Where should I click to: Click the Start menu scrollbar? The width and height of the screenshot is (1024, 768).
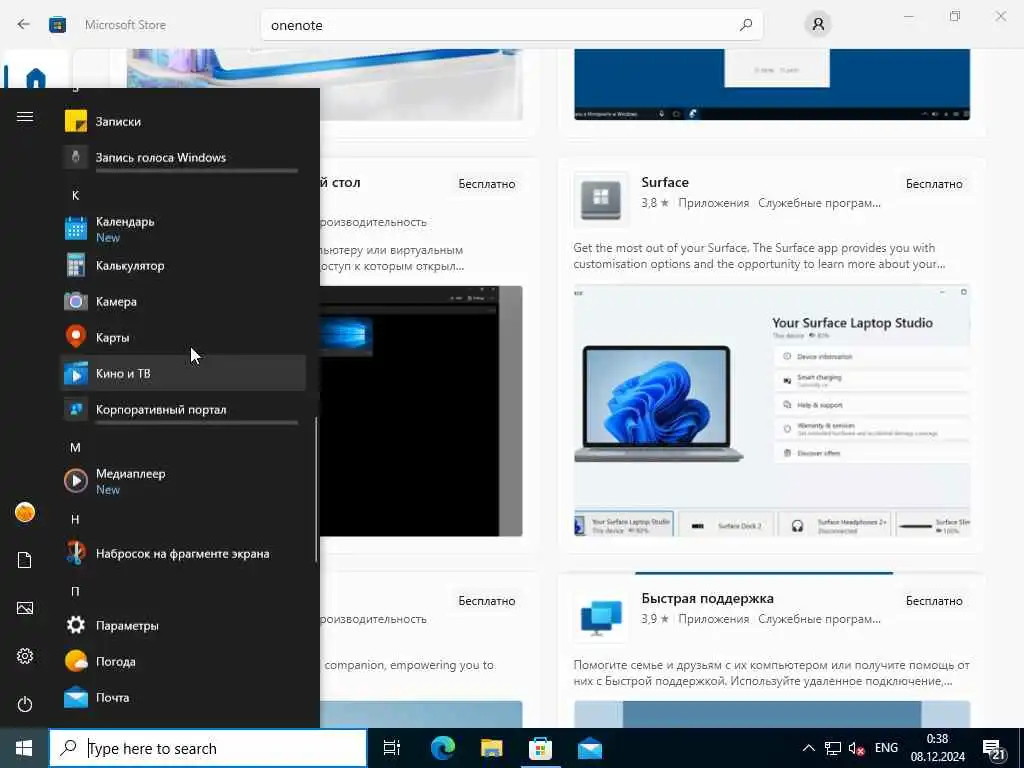pyautogui.click(x=316, y=490)
